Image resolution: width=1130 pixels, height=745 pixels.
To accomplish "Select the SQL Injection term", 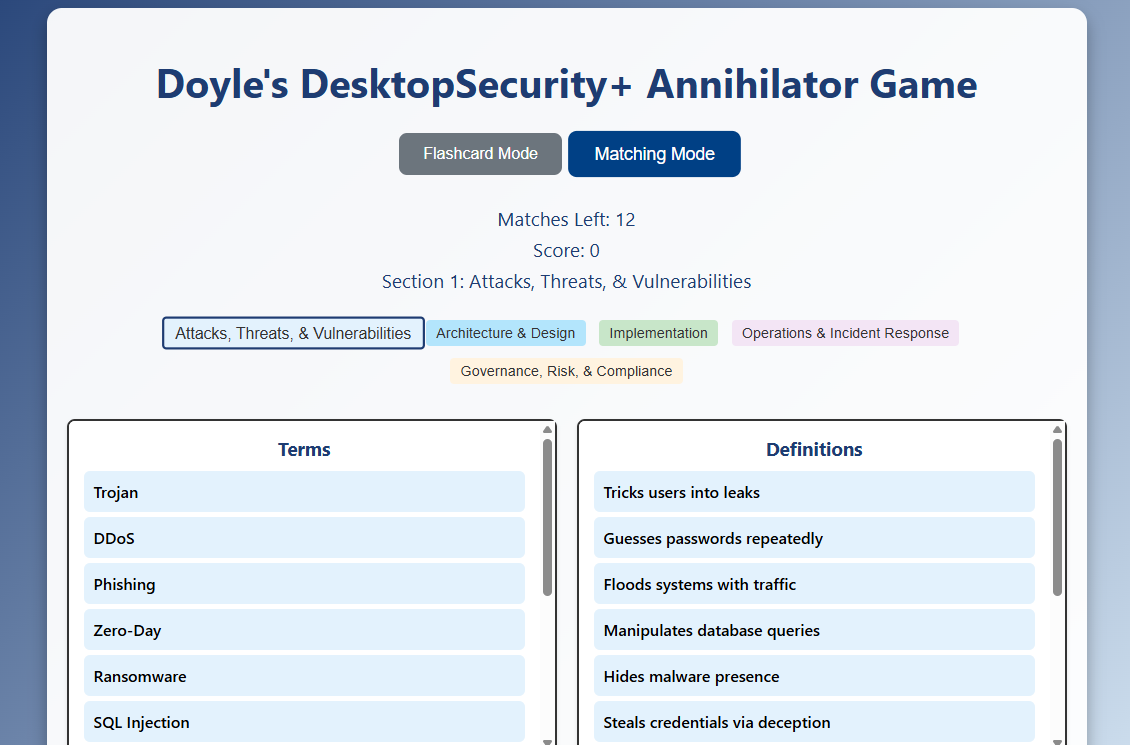I will click(304, 722).
